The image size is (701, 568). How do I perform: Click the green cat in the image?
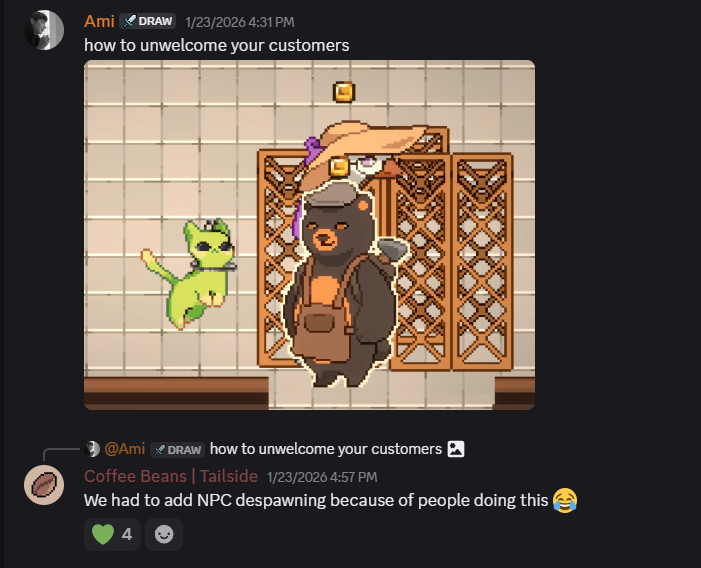(192, 273)
